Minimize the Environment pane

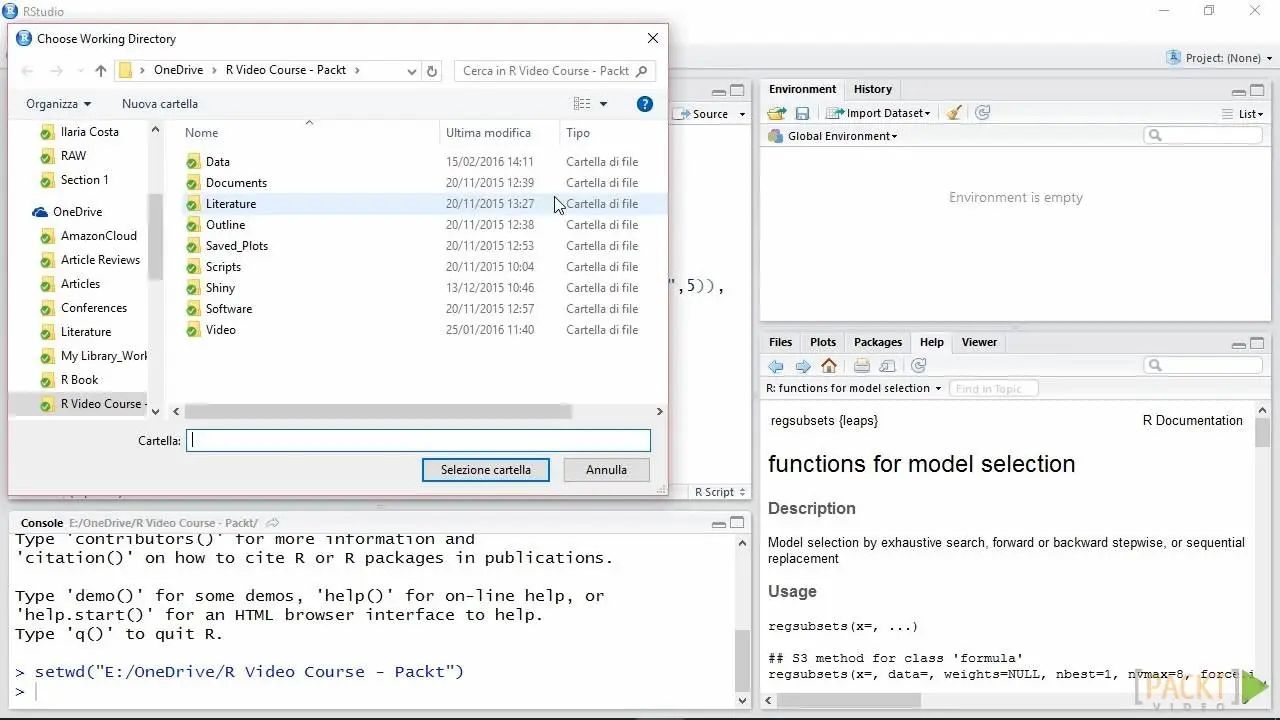point(1239,90)
